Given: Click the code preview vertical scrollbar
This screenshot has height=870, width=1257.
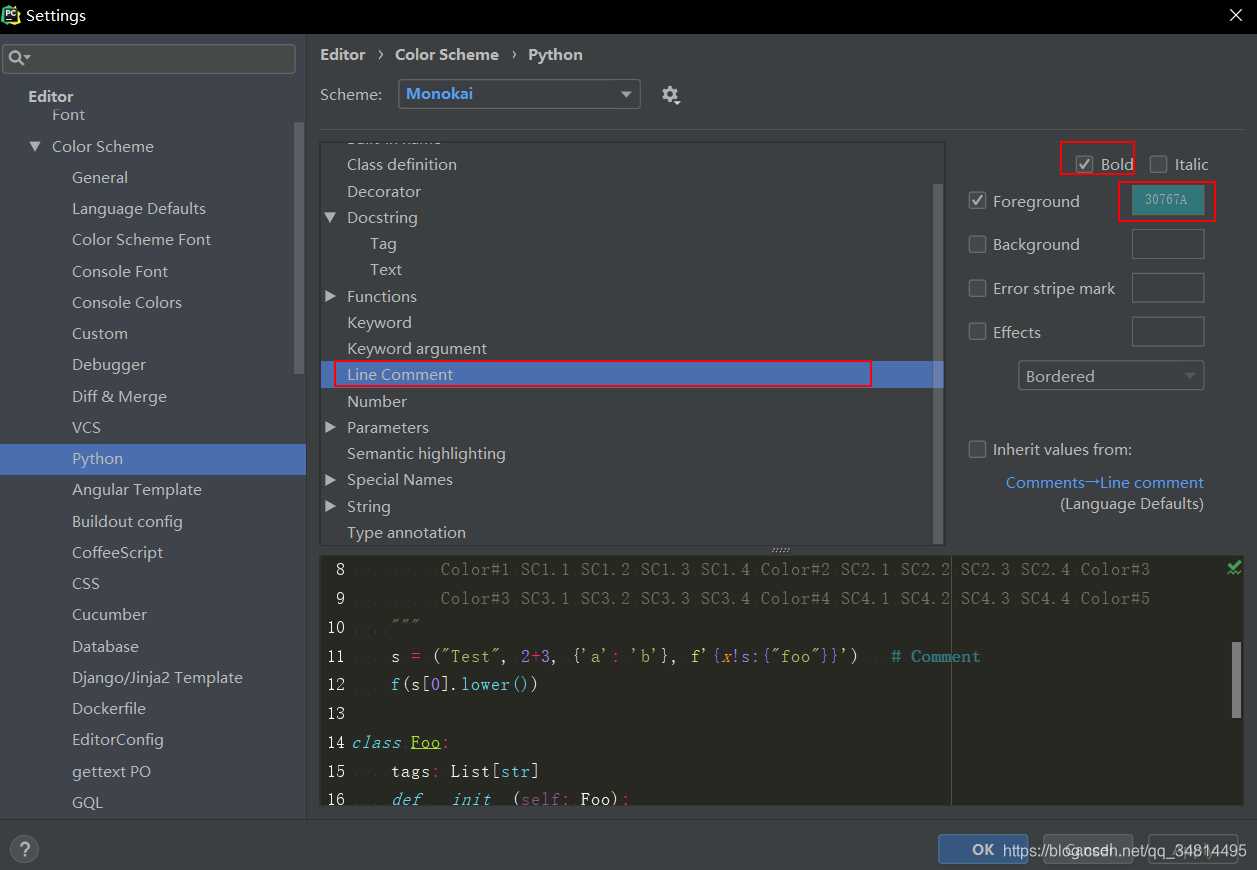Looking at the screenshot, I should tap(1237, 680).
